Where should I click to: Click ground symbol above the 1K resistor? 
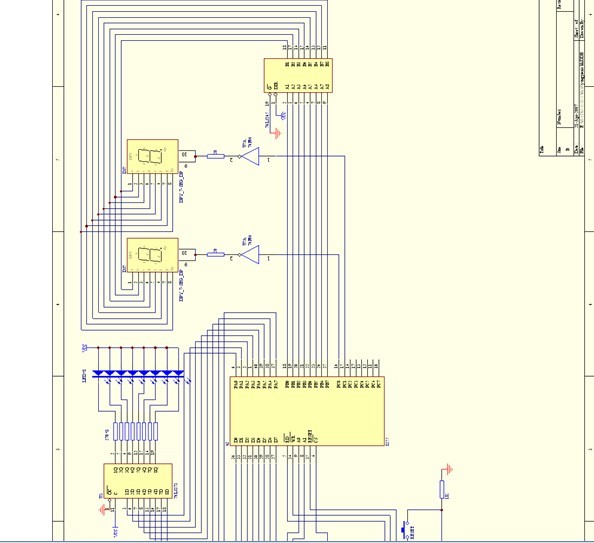point(450,470)
